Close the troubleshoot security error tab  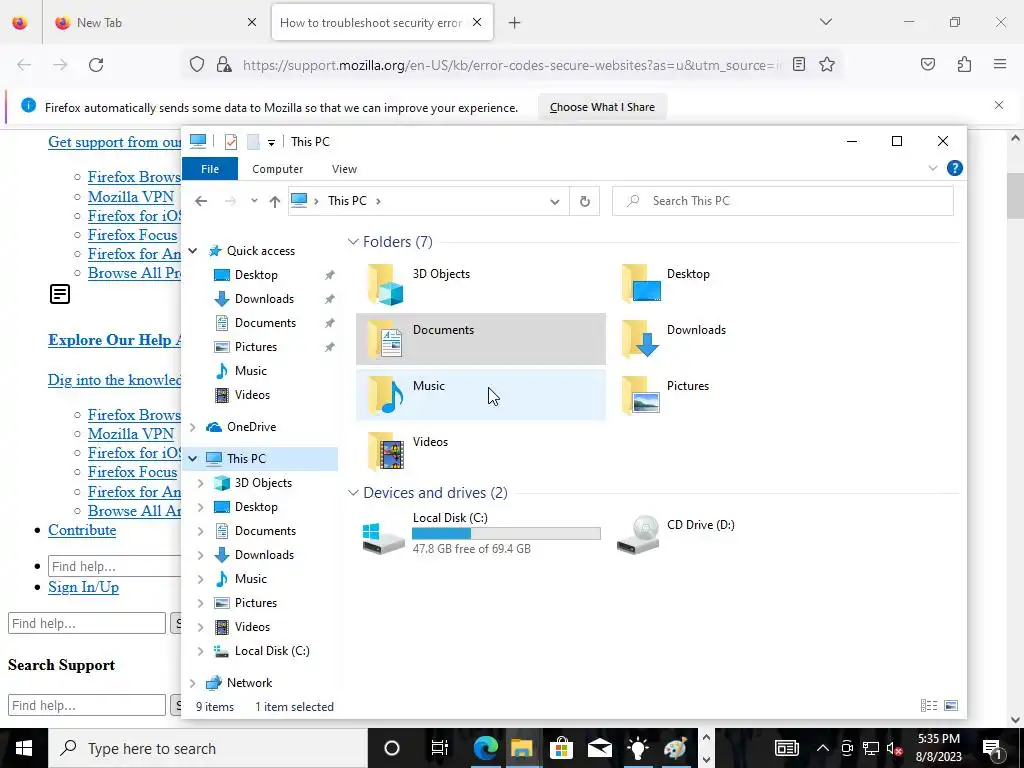477,22
